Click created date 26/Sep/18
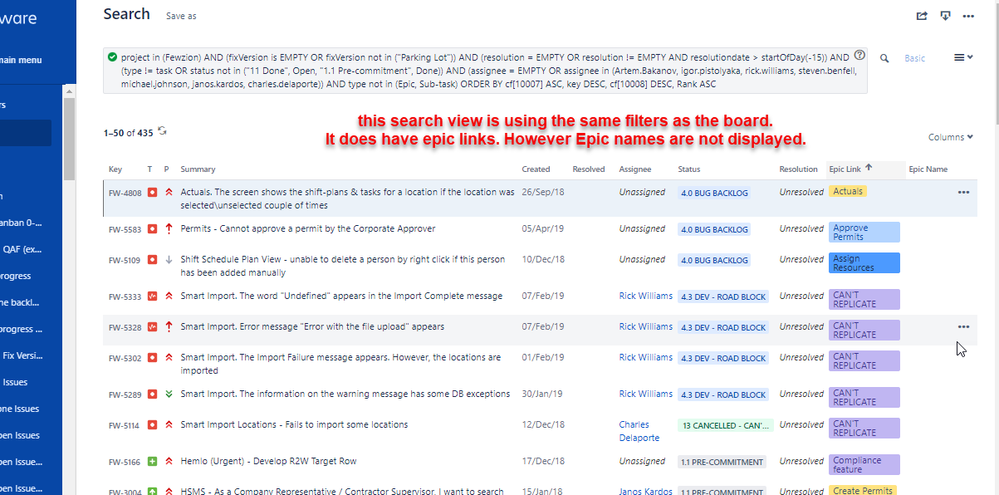Viewport: 999px width, 495px height. [x=543, y=192]
